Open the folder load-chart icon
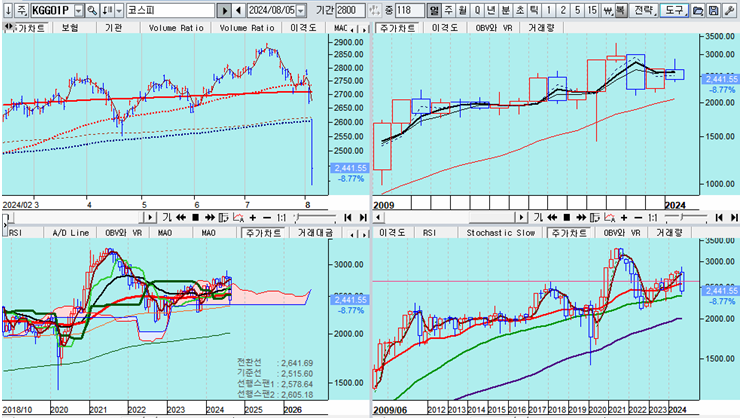 [x=698, y=10]
